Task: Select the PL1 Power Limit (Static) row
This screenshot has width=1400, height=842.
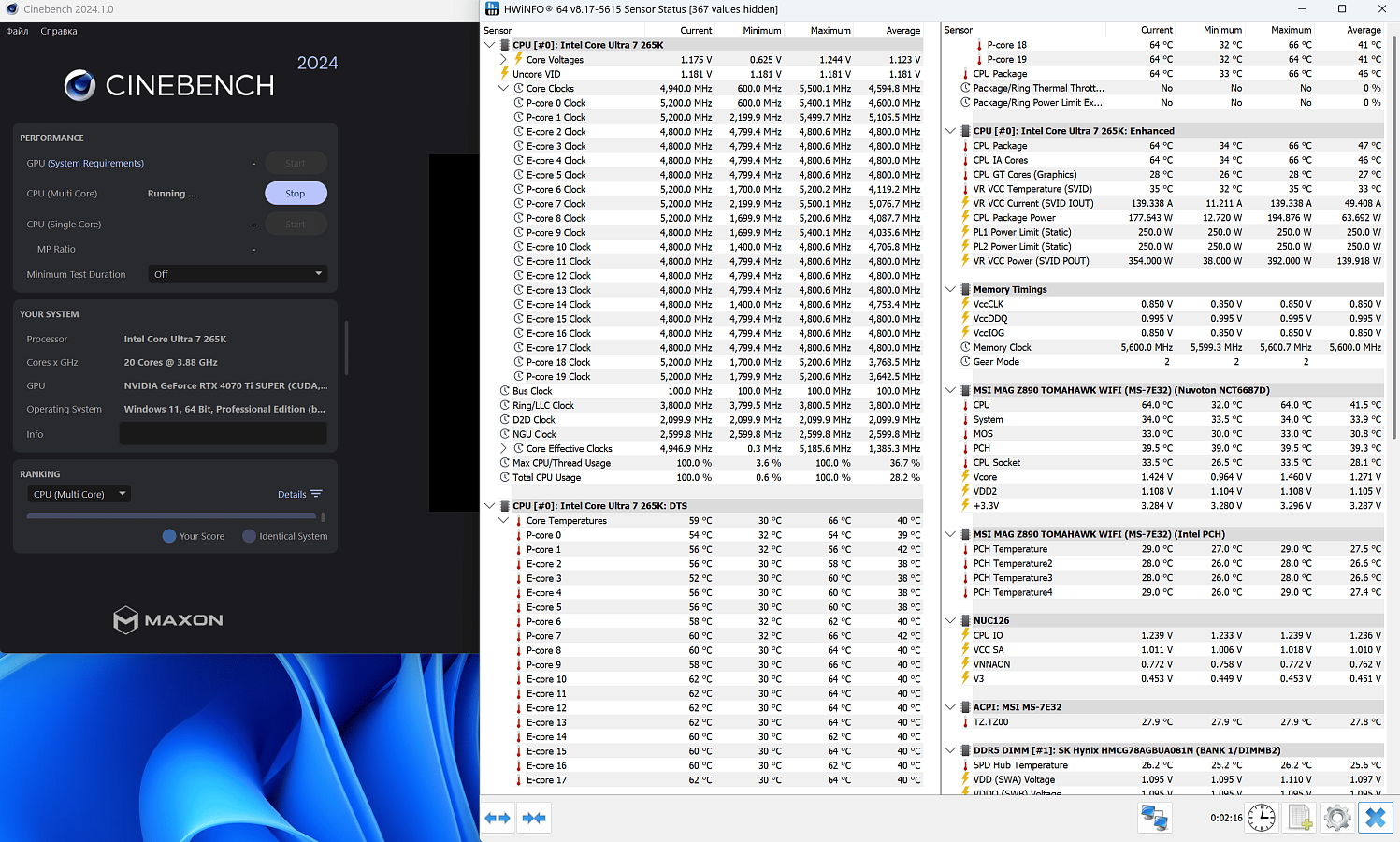Action: point(1162,232)
